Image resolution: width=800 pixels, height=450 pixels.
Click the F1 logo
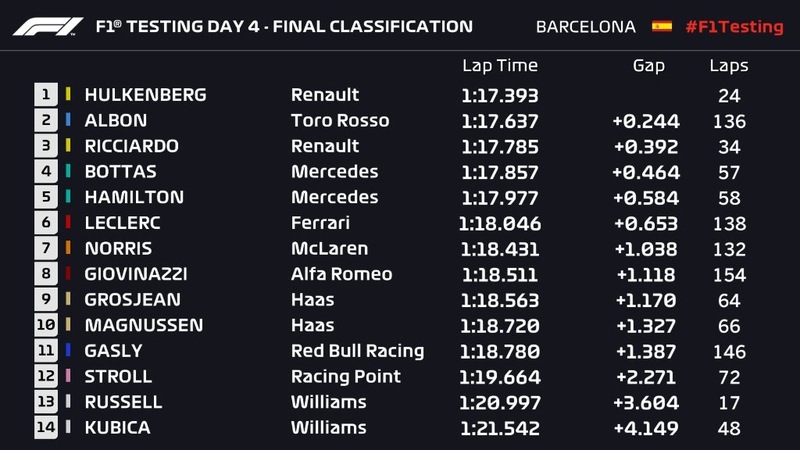click(x=48, y=26)
